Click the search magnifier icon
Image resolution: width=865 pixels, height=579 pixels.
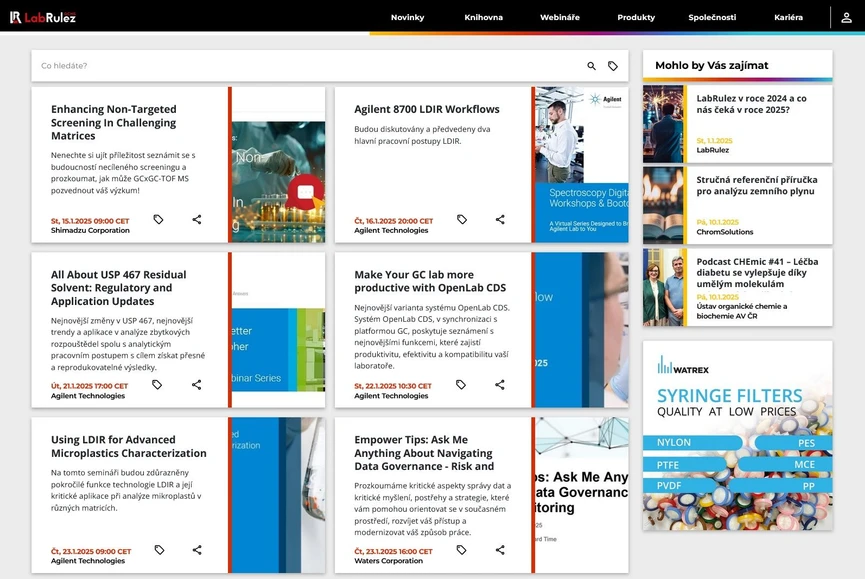tap(591, 63)
